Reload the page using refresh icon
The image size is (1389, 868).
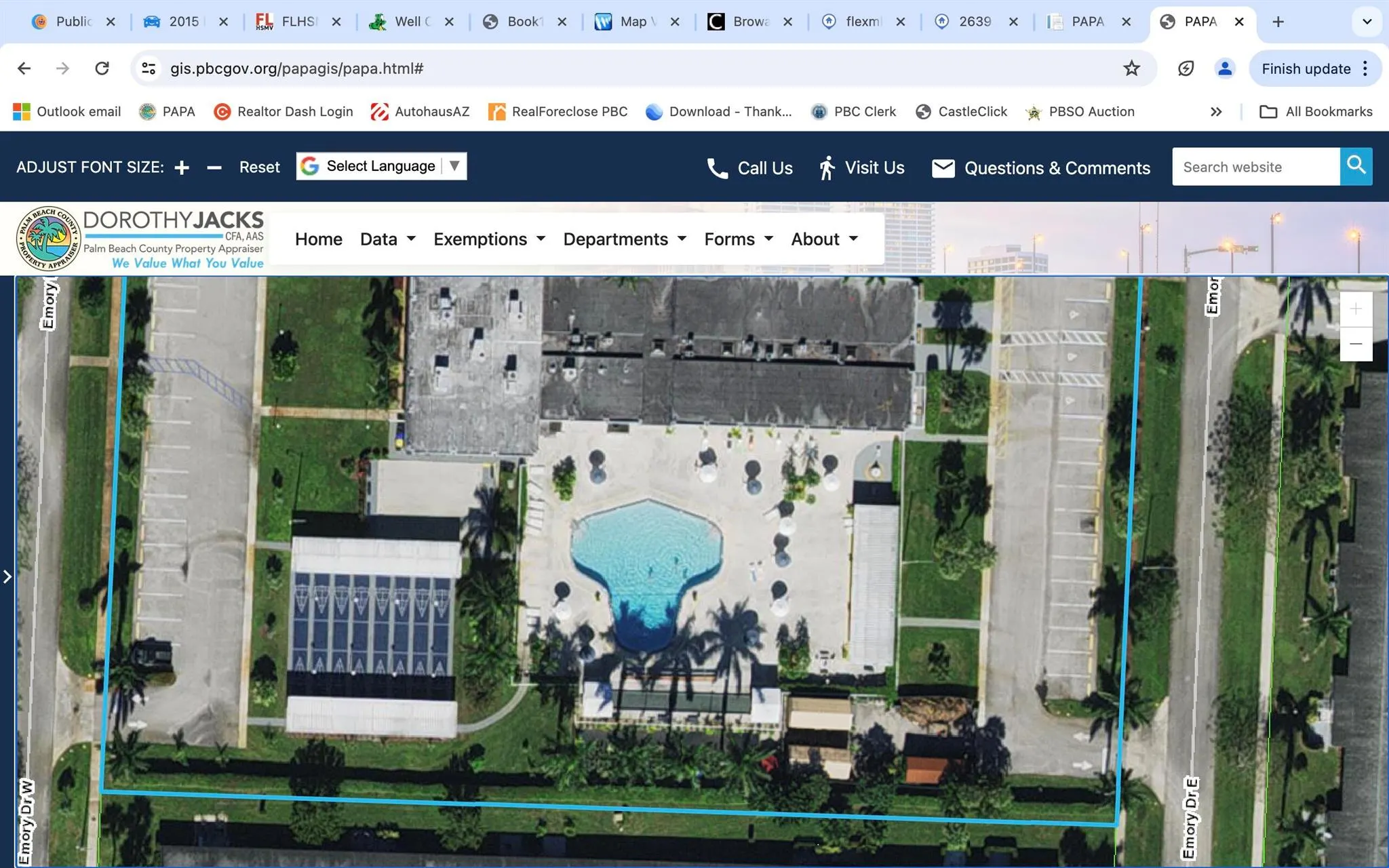102,68
